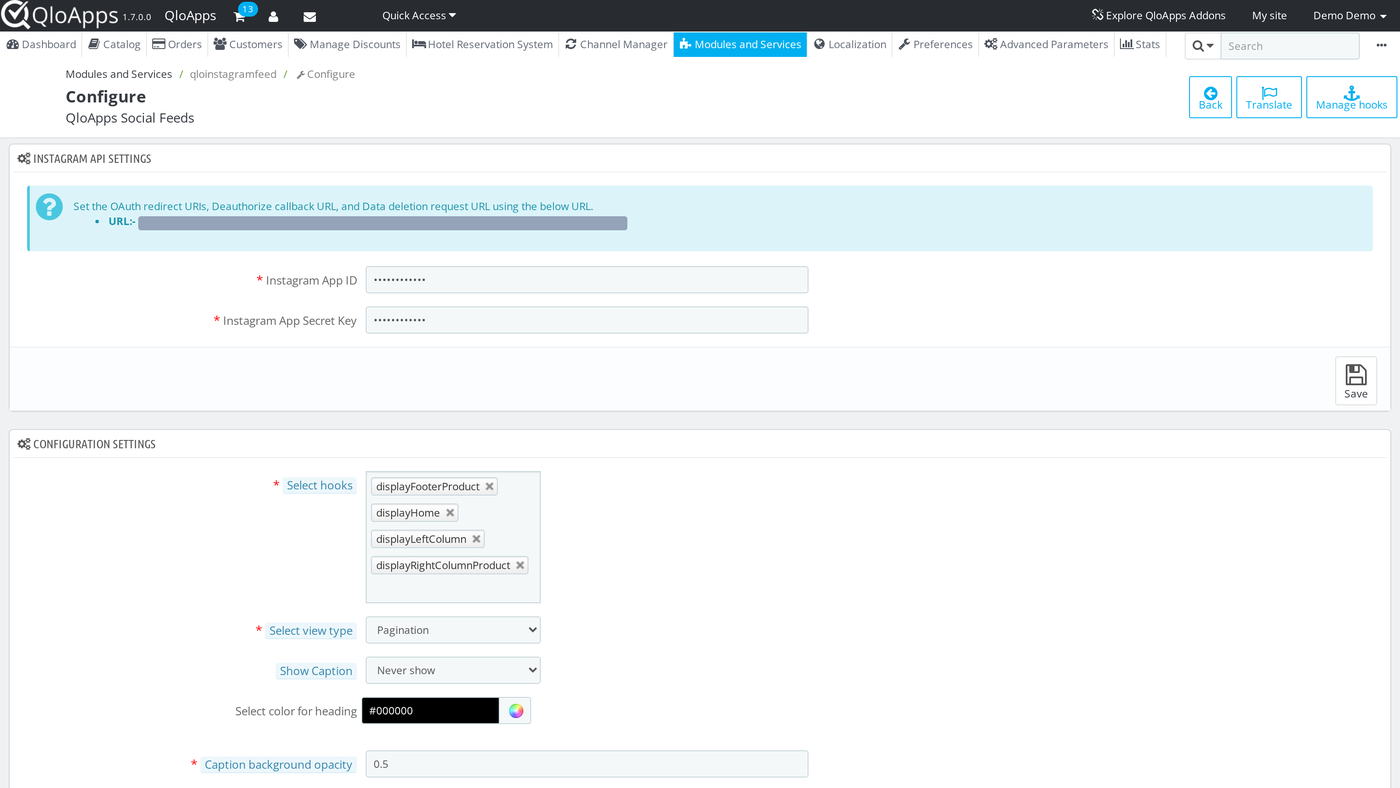Remove the displayFooterProduct hook tag

pyautogui.click(x=490, y=487)
